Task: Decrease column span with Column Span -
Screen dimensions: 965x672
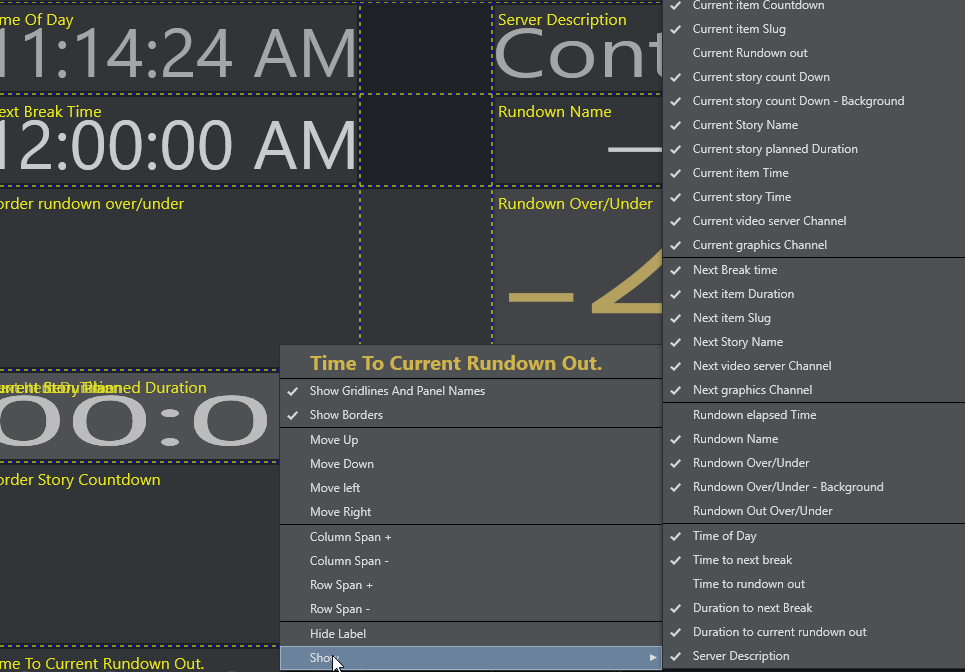Action: (x=349, y=561)
